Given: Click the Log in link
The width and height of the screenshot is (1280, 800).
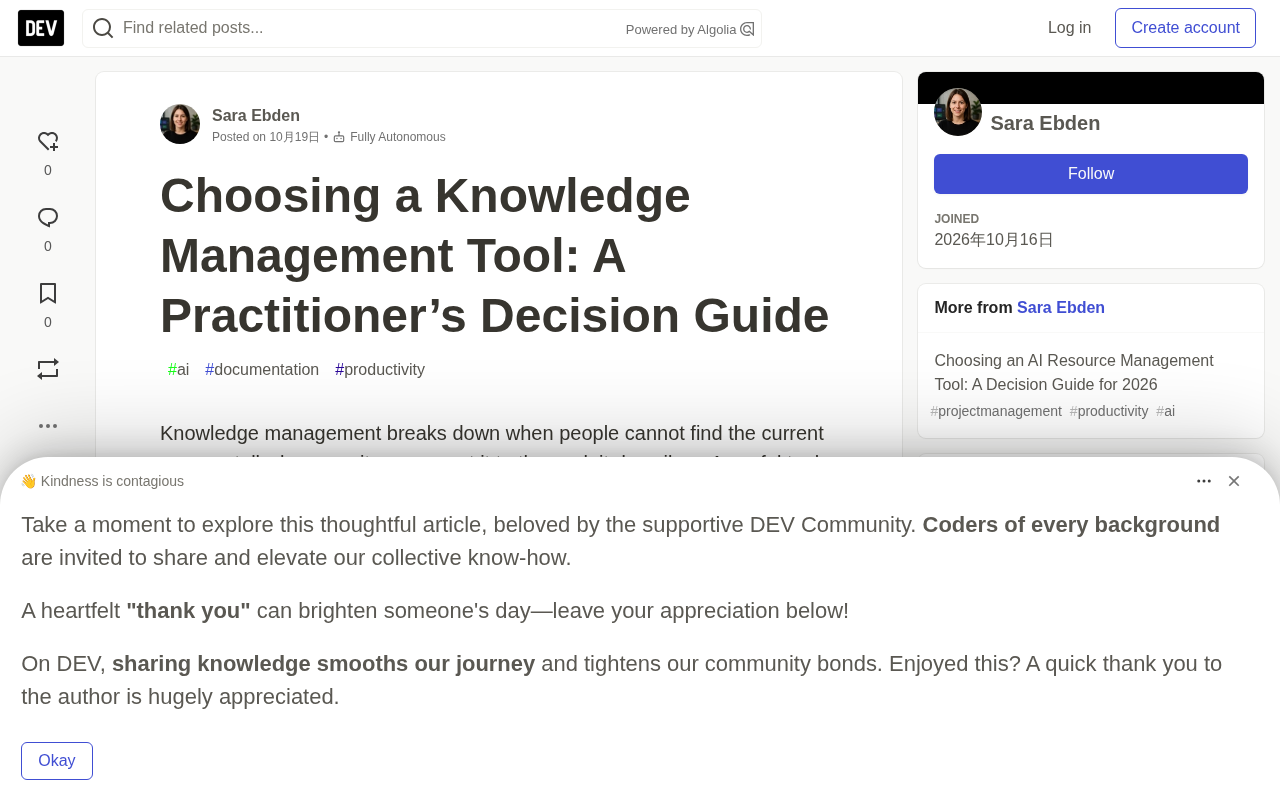Looking at the screenshot, I should coord(1069,28).
